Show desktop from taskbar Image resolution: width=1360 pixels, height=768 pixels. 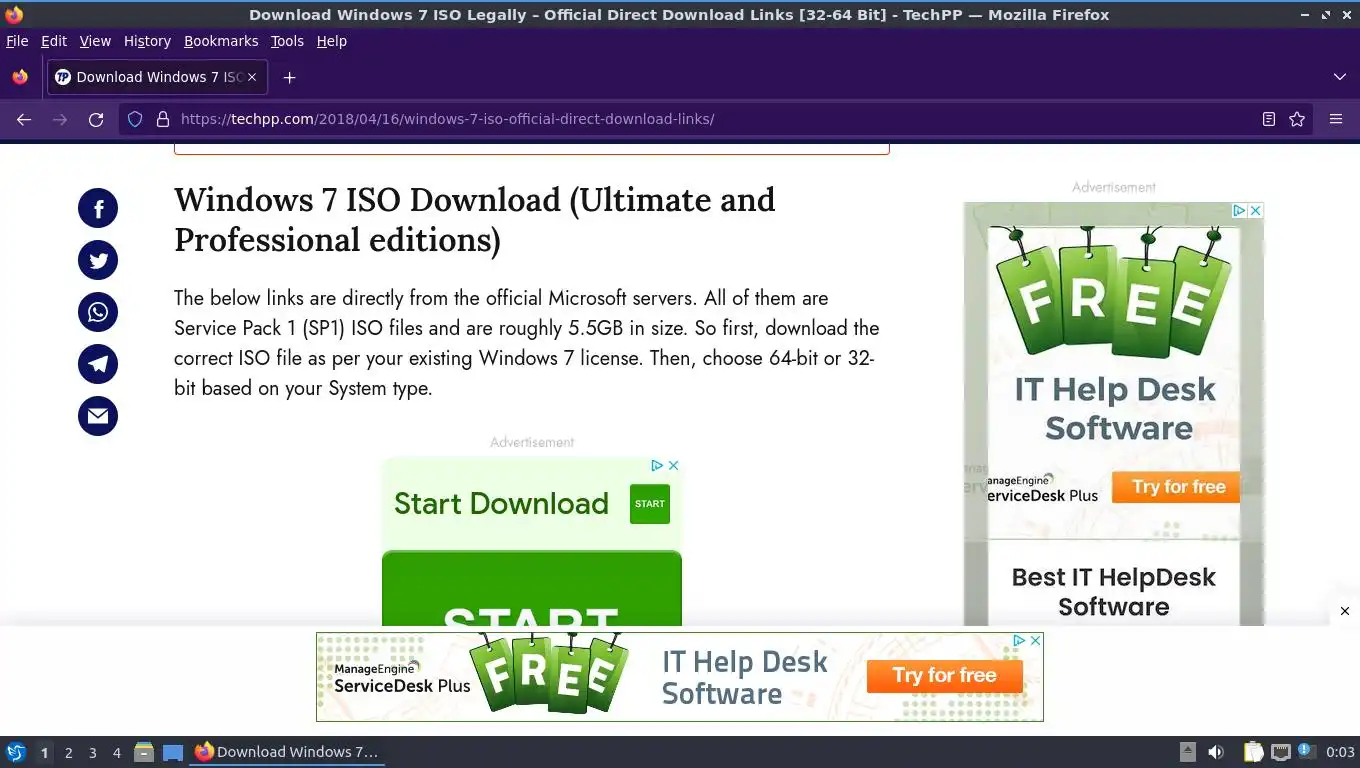[173, 752]
